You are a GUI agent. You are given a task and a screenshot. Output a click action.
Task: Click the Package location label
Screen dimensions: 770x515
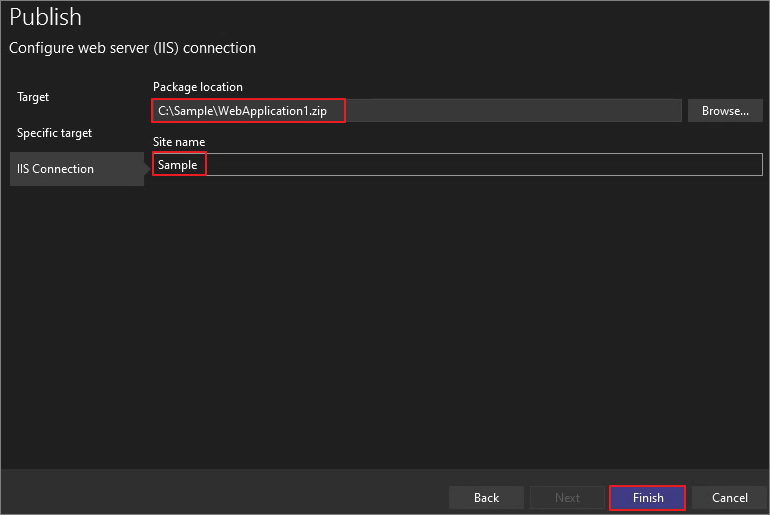click(x=198, y=87)
